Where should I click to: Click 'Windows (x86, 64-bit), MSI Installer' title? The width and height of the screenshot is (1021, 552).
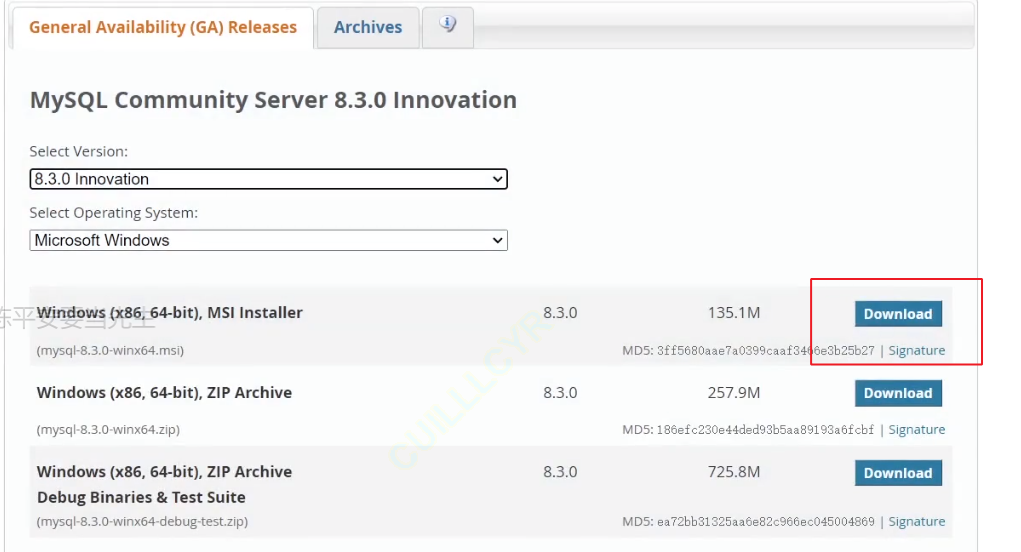(169, 312)
